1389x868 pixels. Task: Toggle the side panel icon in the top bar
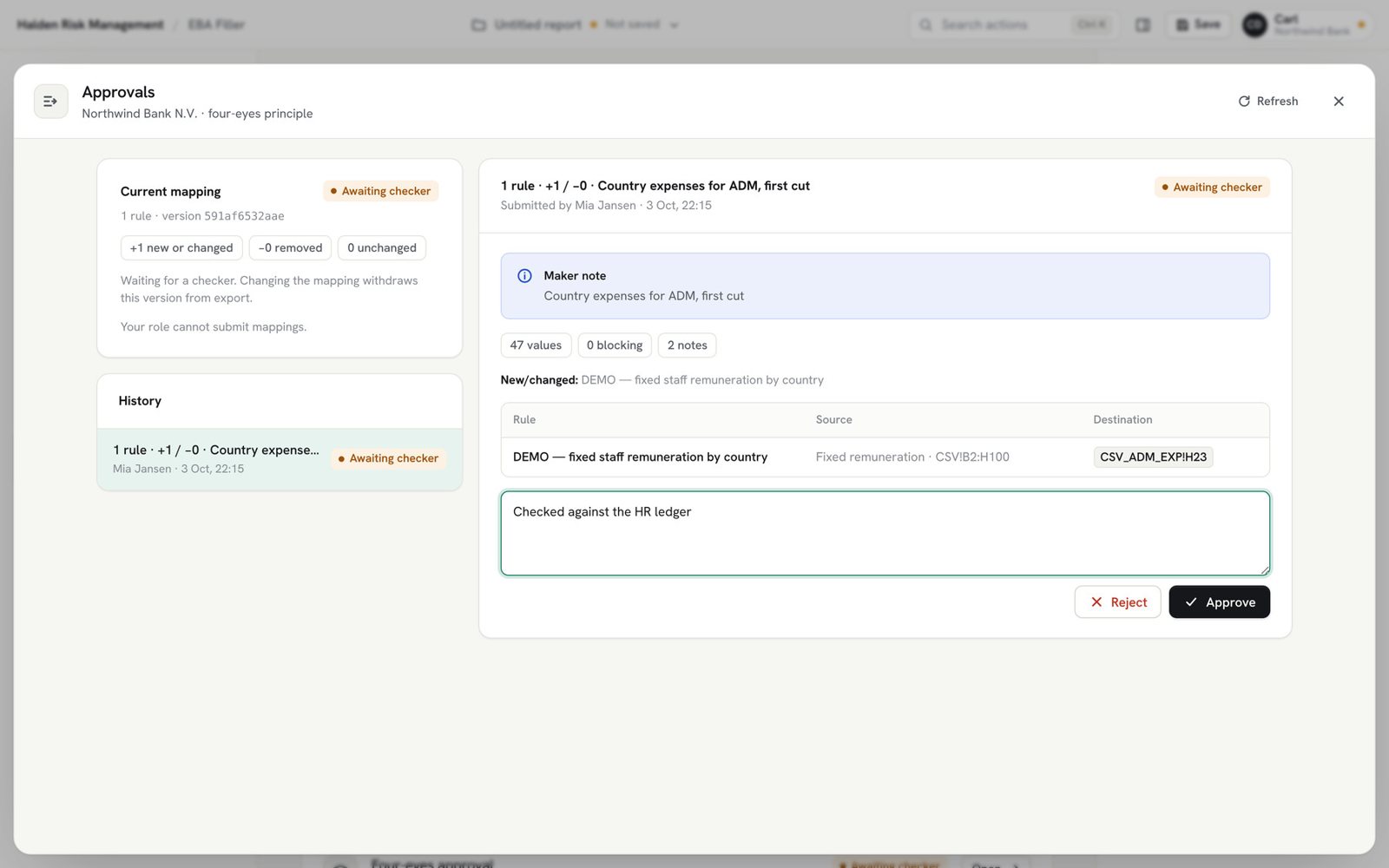click(x=1142, y=25)
